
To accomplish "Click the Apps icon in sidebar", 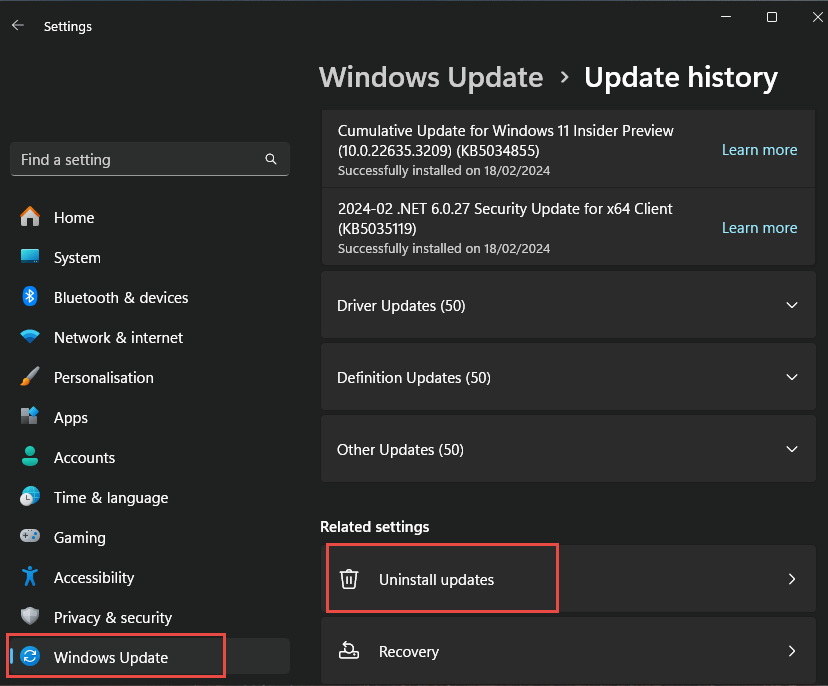I will click(x=30, y=417).
